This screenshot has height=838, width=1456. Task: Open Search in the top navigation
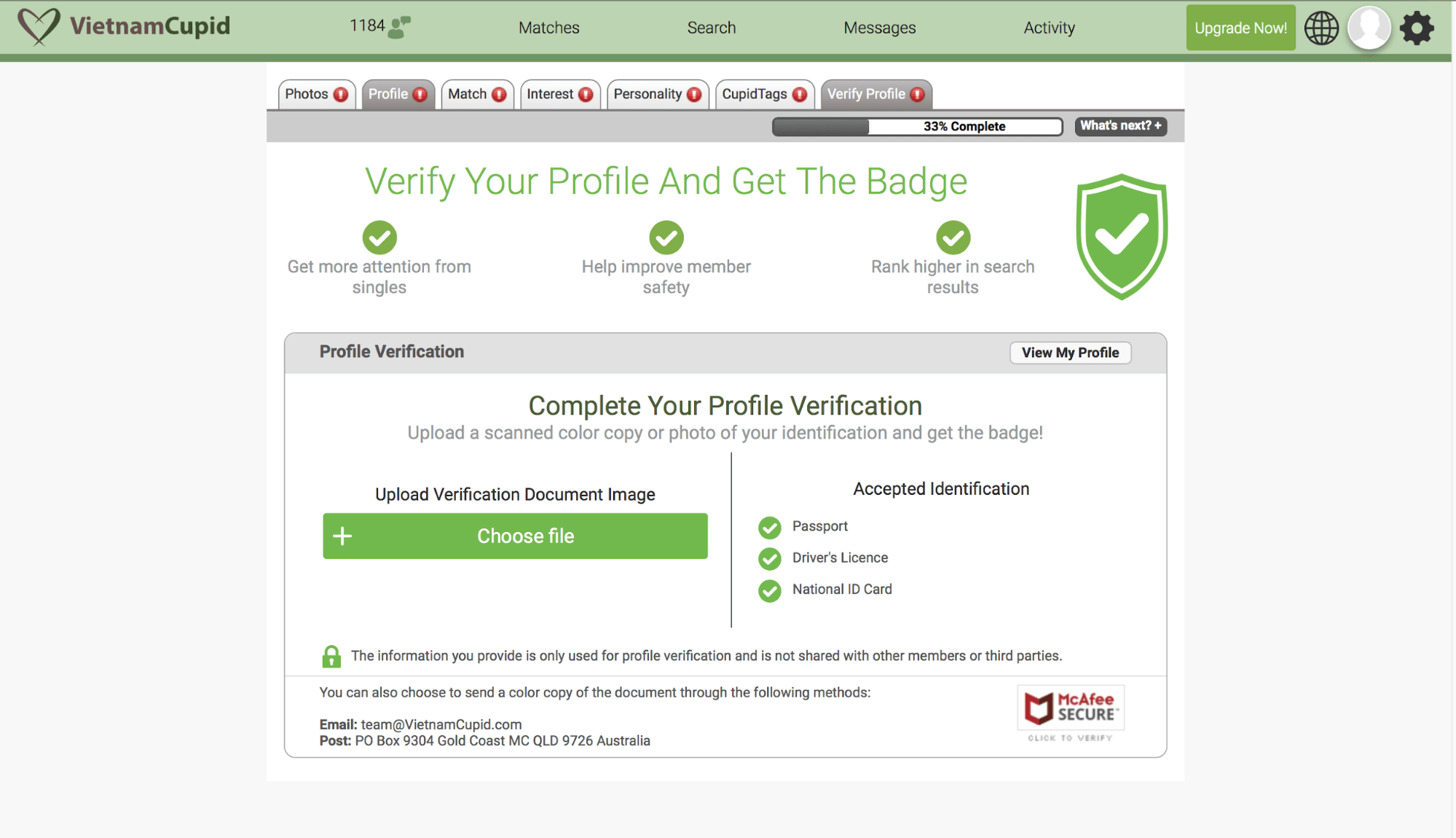(x=712, y=28)
